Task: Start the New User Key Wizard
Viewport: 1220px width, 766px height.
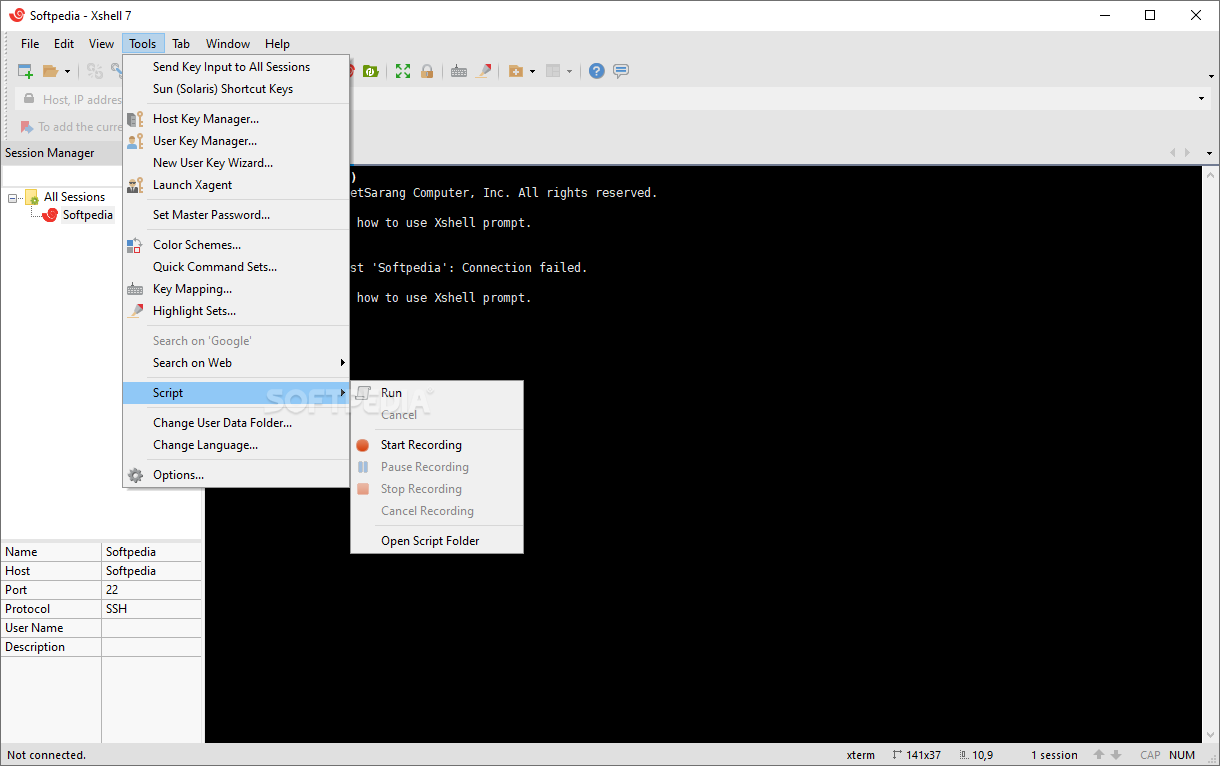Action: coord(236,163)
